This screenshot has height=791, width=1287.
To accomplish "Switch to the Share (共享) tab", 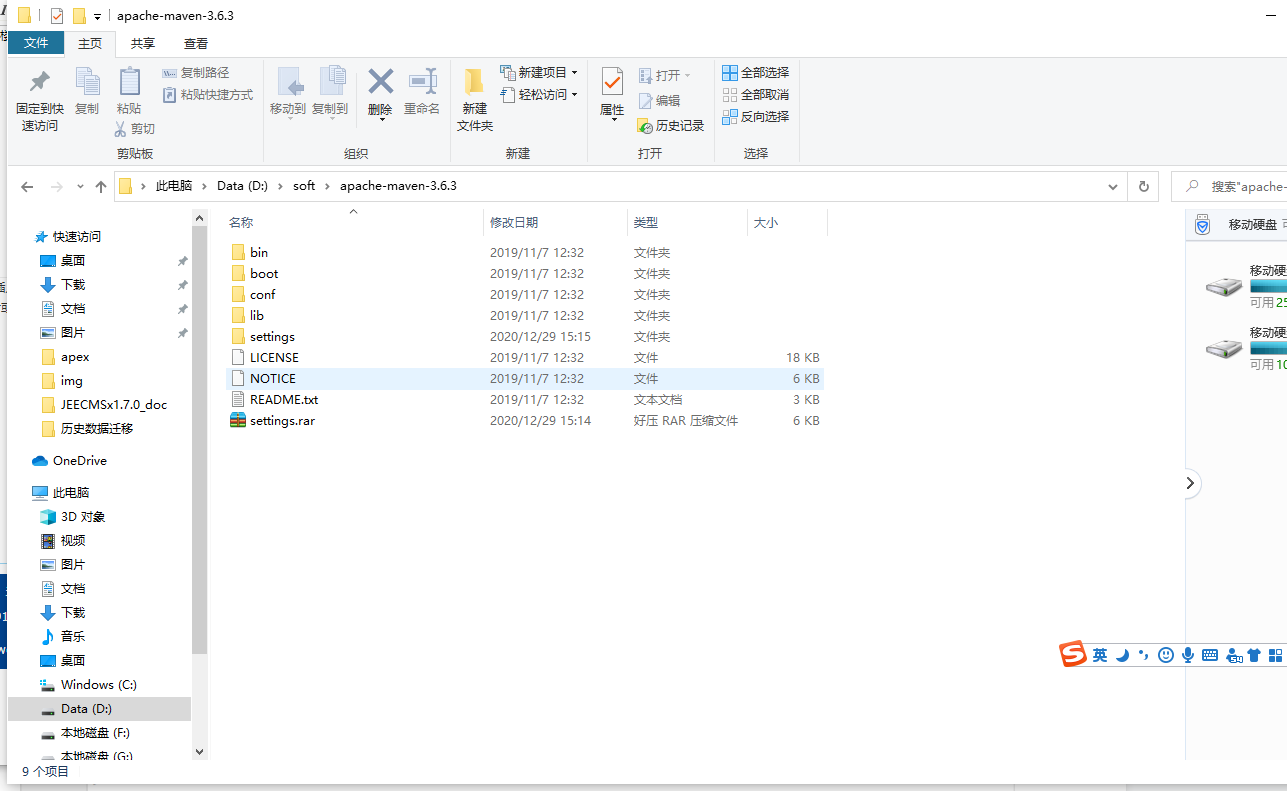I will pyautogui.click(x=143, y=43).
